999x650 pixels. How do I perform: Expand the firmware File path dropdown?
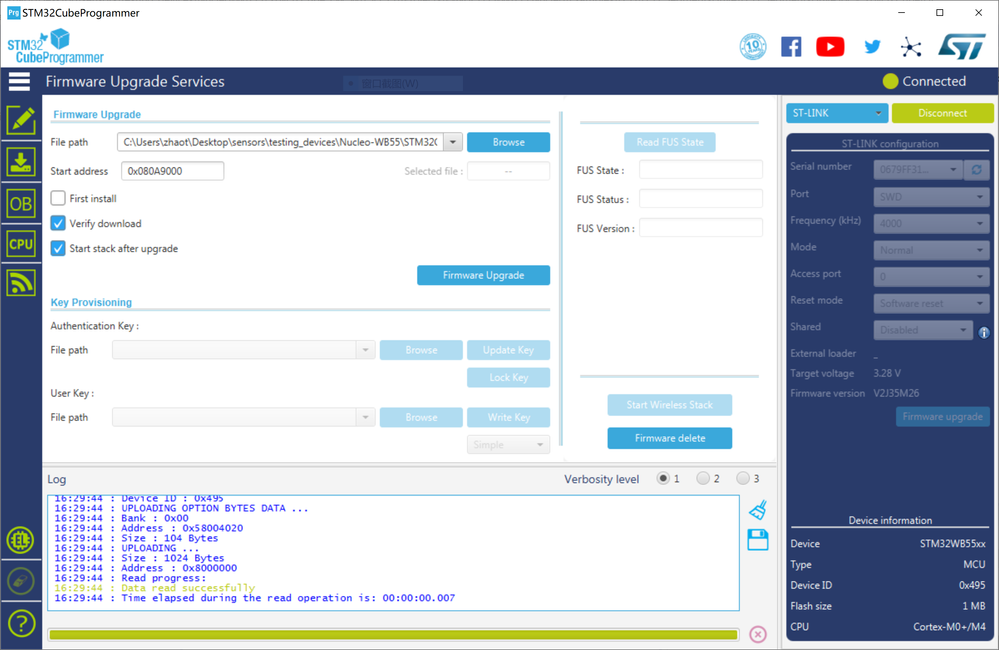(x=453, y=142)
